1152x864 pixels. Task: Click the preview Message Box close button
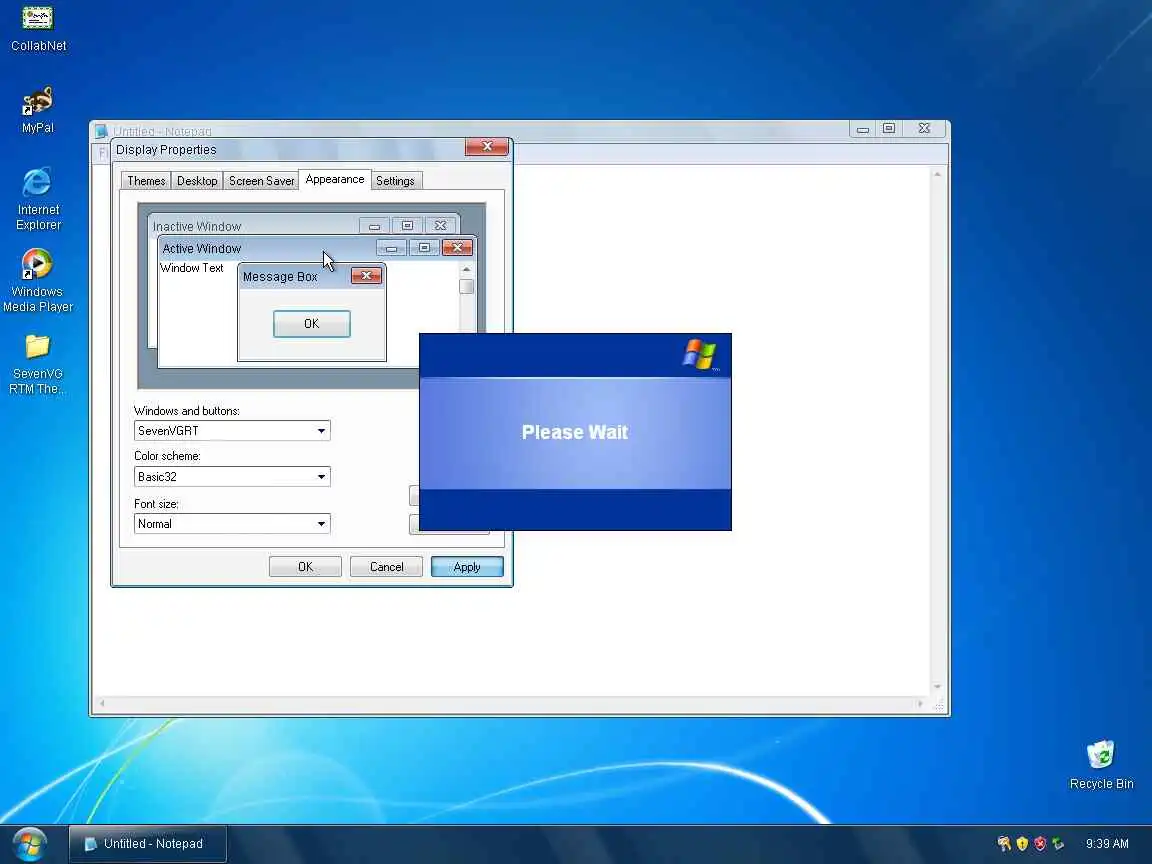click(366, 276)
